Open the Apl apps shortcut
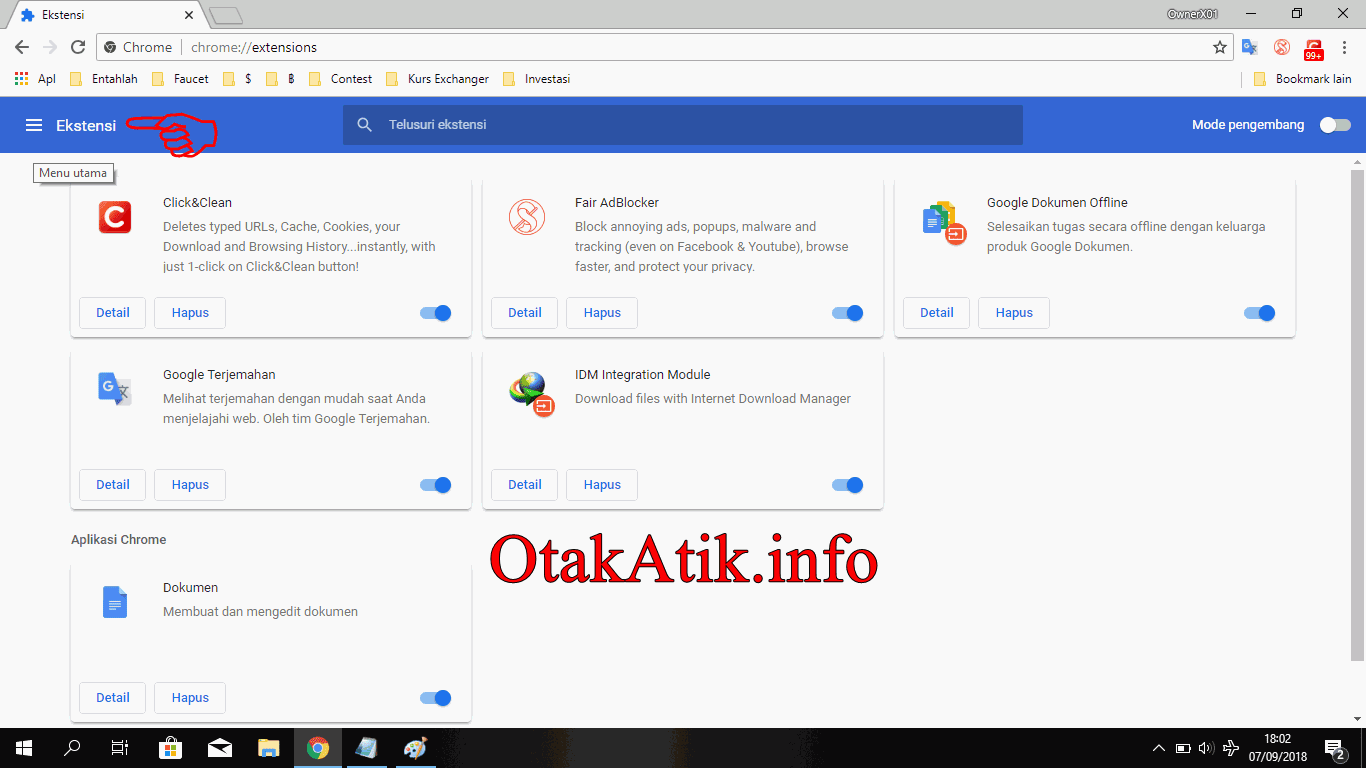1366x768 pixels. pyautogui.click(x=35, y=78)
